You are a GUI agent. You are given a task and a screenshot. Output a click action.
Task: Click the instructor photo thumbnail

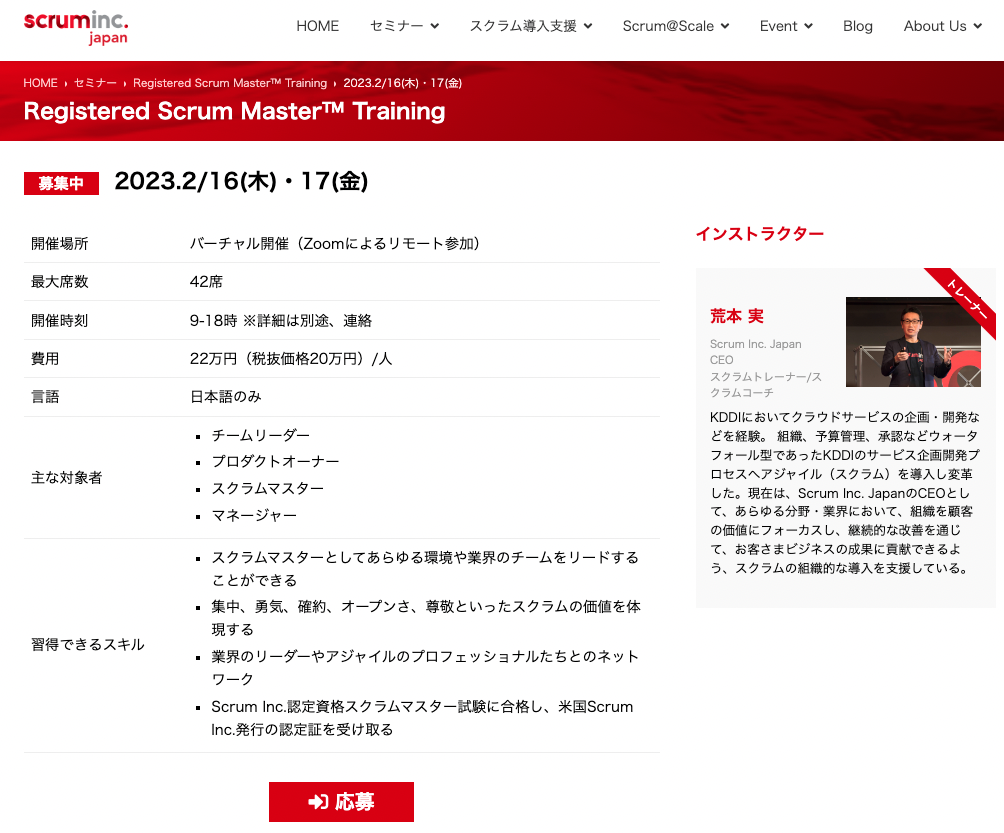coord(913,342)
